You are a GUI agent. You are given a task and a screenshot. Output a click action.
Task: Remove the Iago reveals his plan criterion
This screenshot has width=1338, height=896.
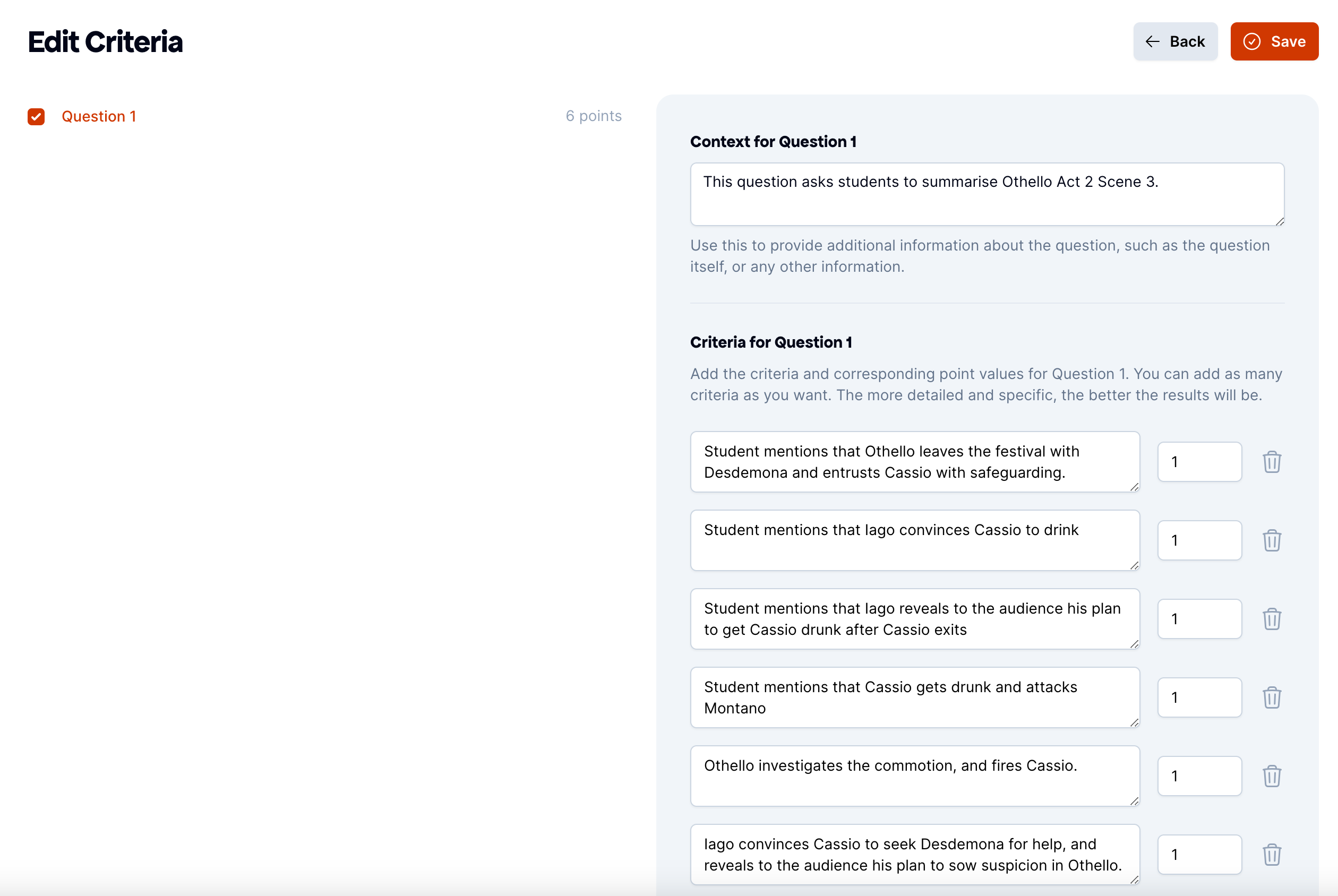click(x=1271, y=619)
